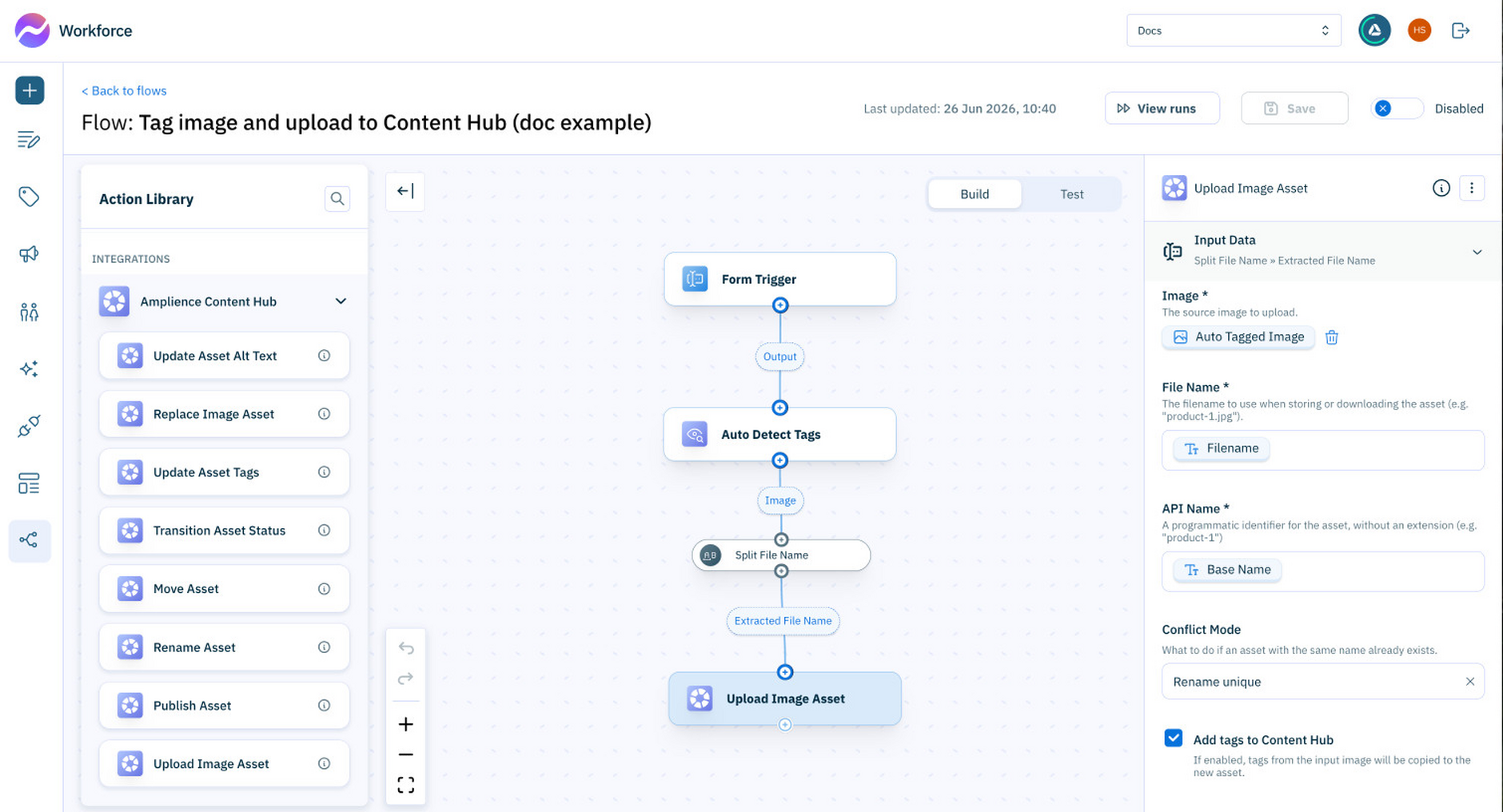The width and height of the screenshot is (1503, 812).
Task: Show info for Update Asset Tags
Action: [x=325, y=472]
